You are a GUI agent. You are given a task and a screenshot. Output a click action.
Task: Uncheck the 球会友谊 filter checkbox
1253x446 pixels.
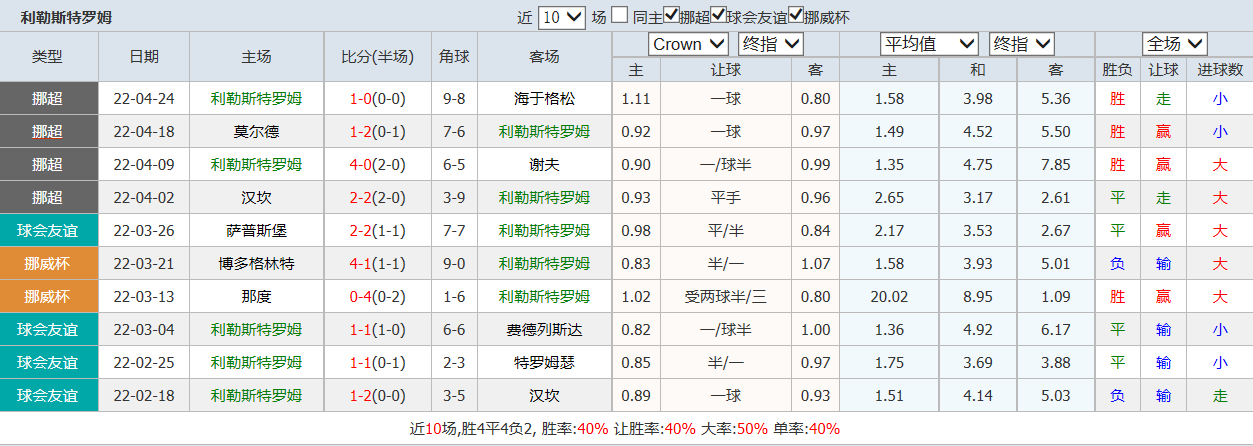pos(719,15)
